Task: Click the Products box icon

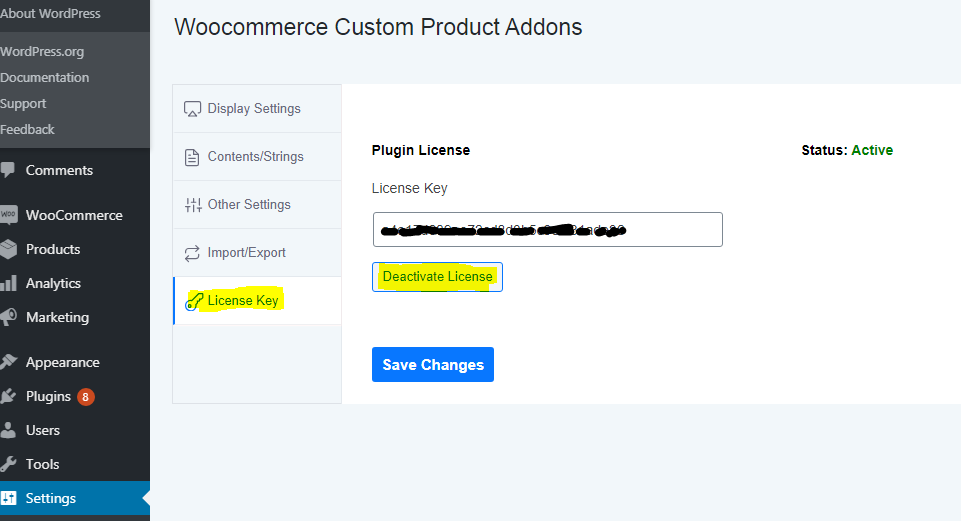Action: 8,249
